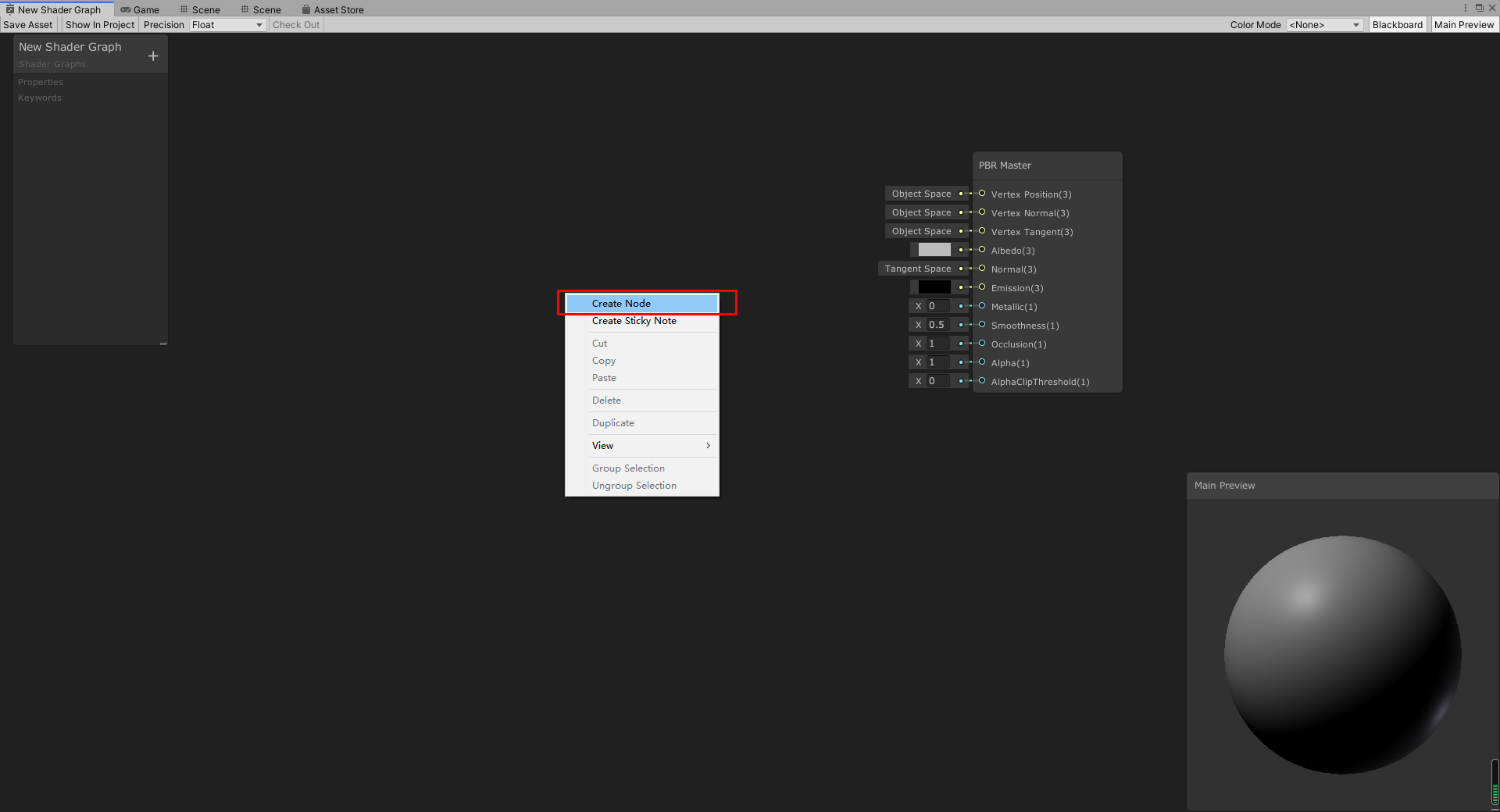Toggle the Blackboard panel visibility
The height and width of the screenshot is (812, 1500).
pos(1397,24)
